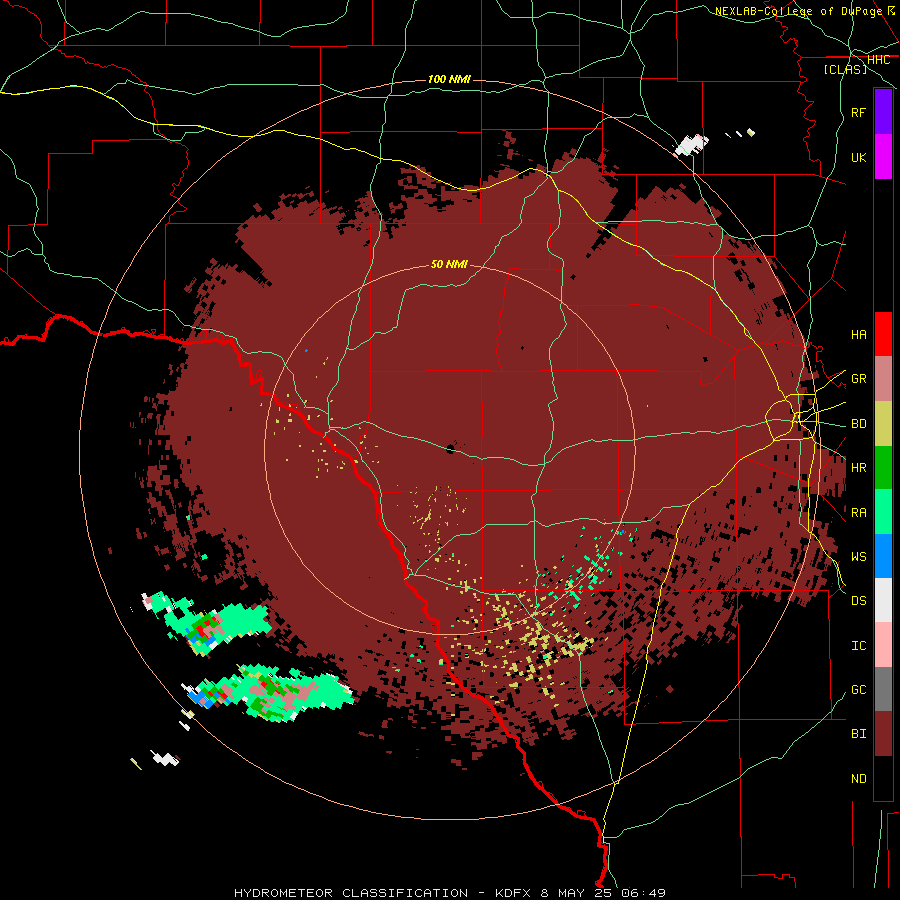
Task: Click the RF purple legend color swatch
Action: coord(883,112)
